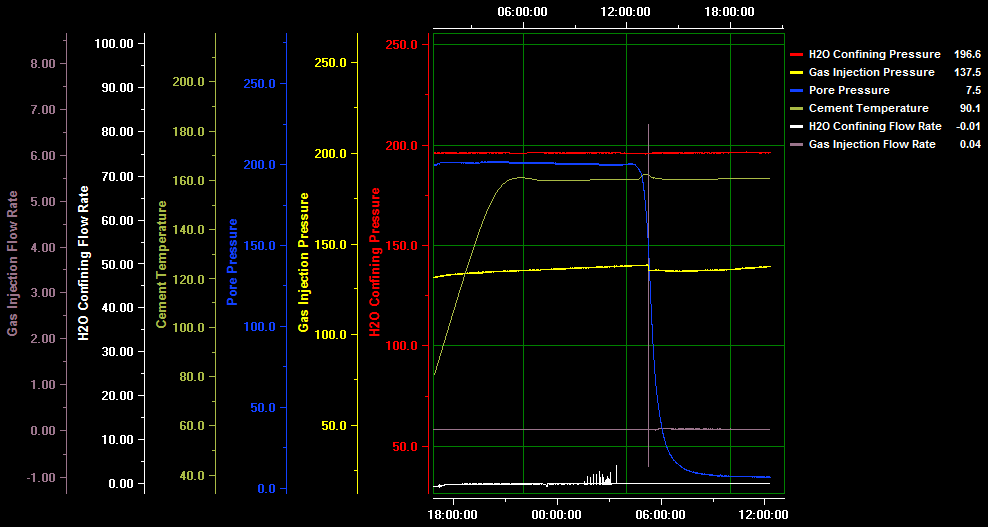Select the vertical Cement Temperature axis title
Viewport: 1004px width, 532px height.
[x=161, y=264]
